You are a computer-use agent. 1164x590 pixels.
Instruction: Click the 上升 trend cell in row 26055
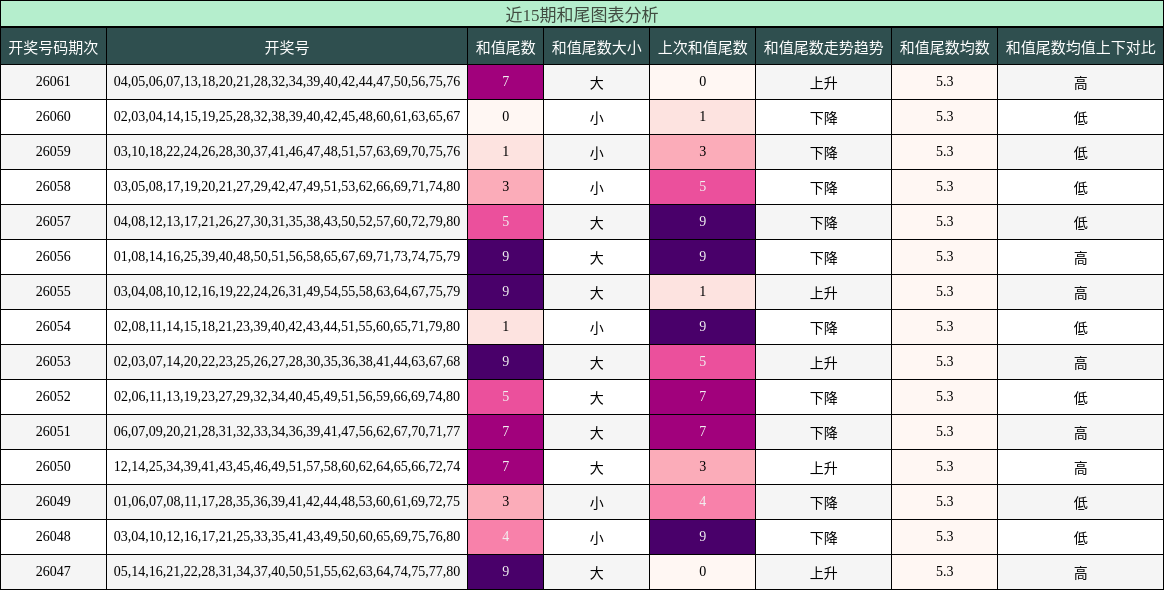click(823, 292)
